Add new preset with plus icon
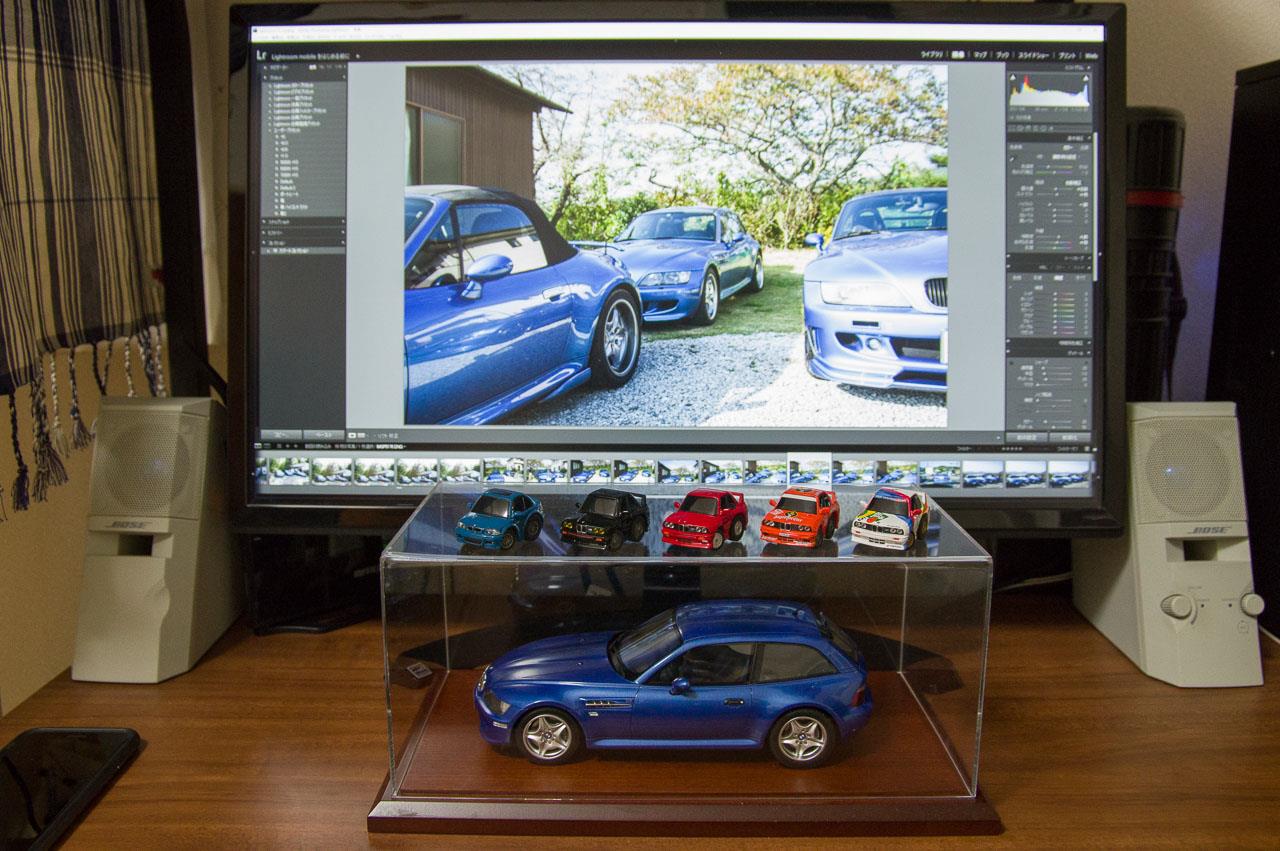Image resolution: width=1280 pixels, height=851 pixels. point(343,77)
